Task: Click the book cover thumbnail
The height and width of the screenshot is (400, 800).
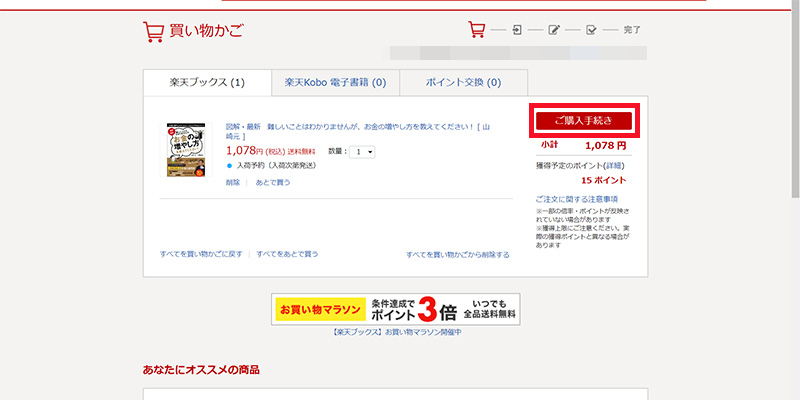Action: pos(187,149)
